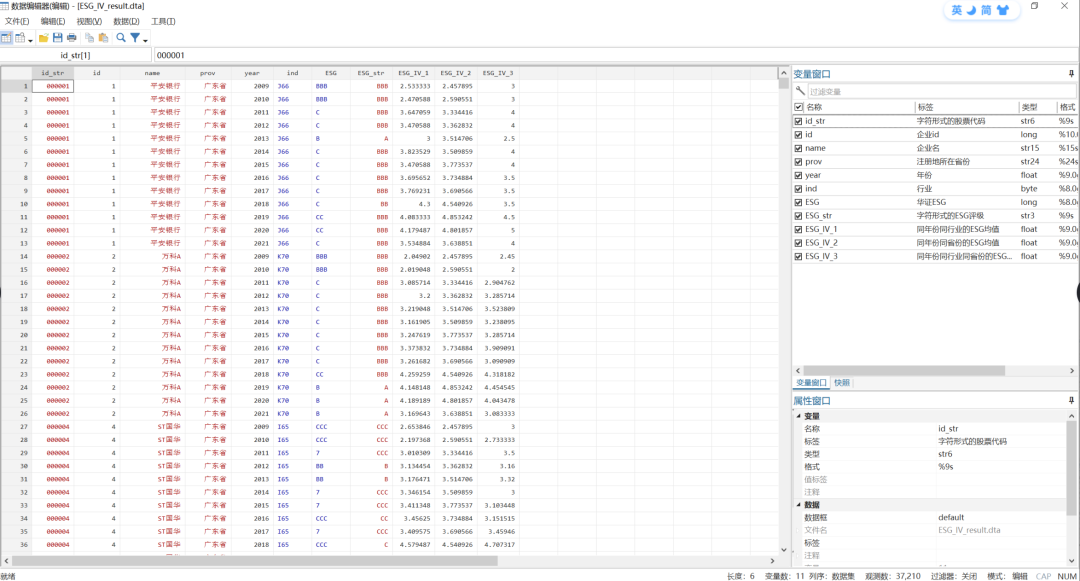Save the dataset with the floppy icon
Viewport: 1080px width, 581px height.
pos(58,38)
